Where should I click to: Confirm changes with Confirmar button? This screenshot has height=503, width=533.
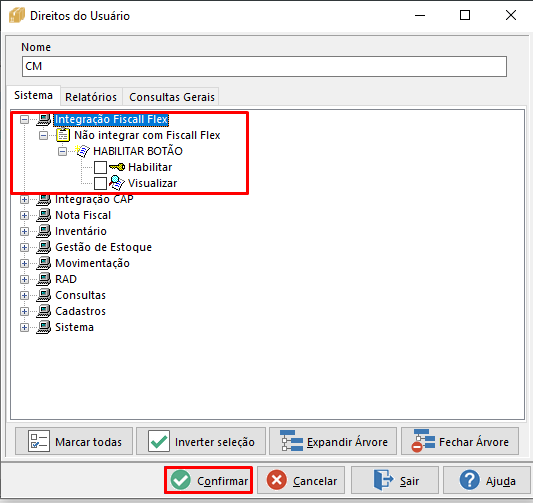[x=208, y=480]
